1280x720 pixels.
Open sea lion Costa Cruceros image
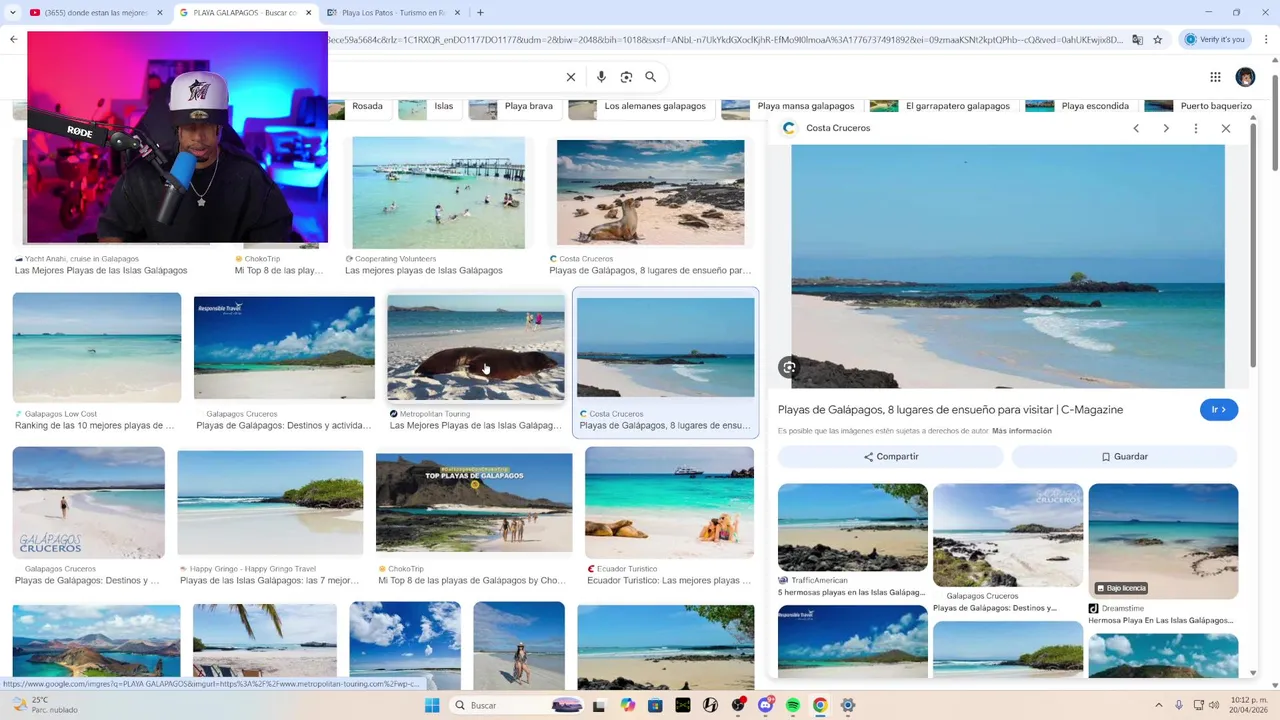click(650, 192)
